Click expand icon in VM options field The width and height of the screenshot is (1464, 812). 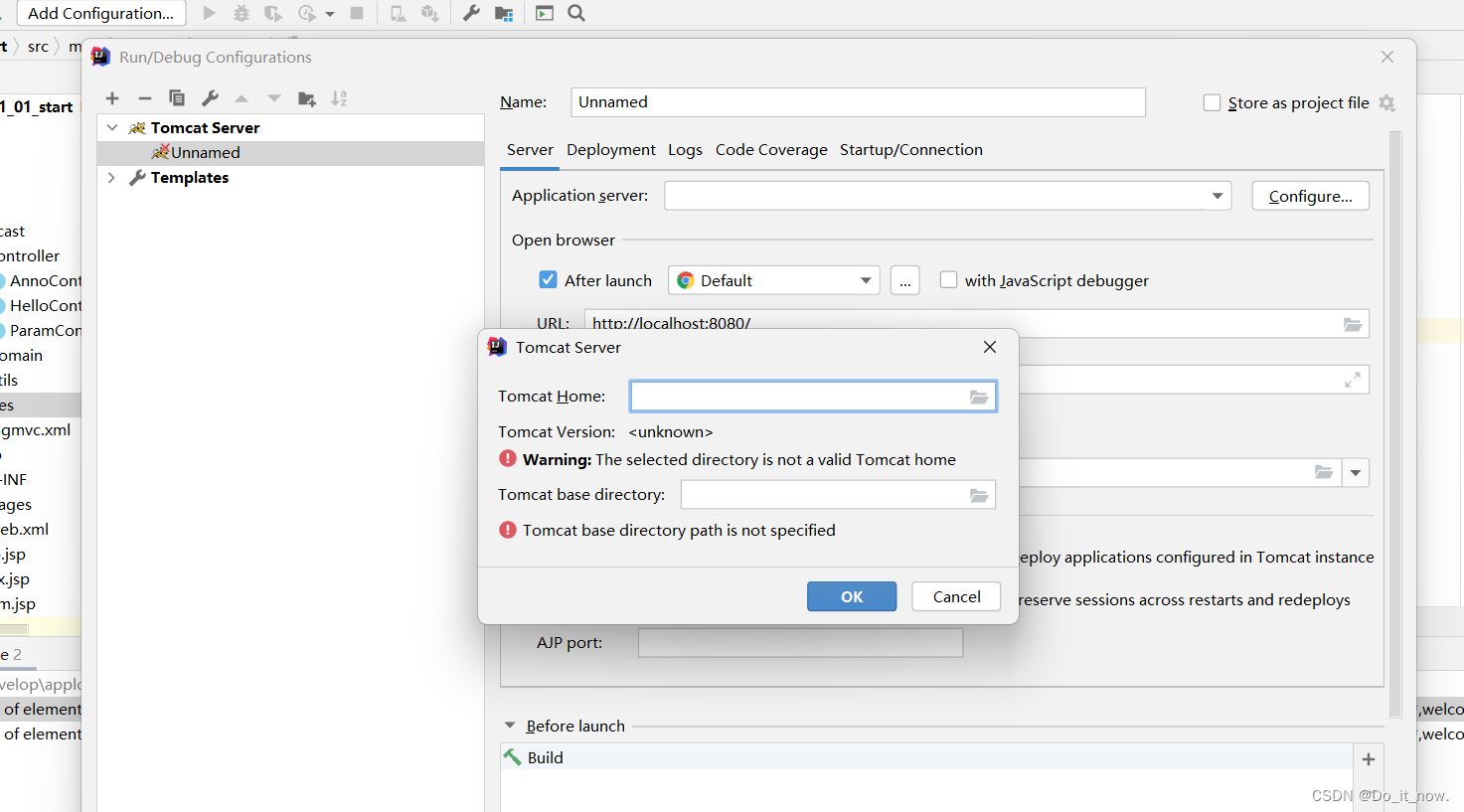[1353, 380]
